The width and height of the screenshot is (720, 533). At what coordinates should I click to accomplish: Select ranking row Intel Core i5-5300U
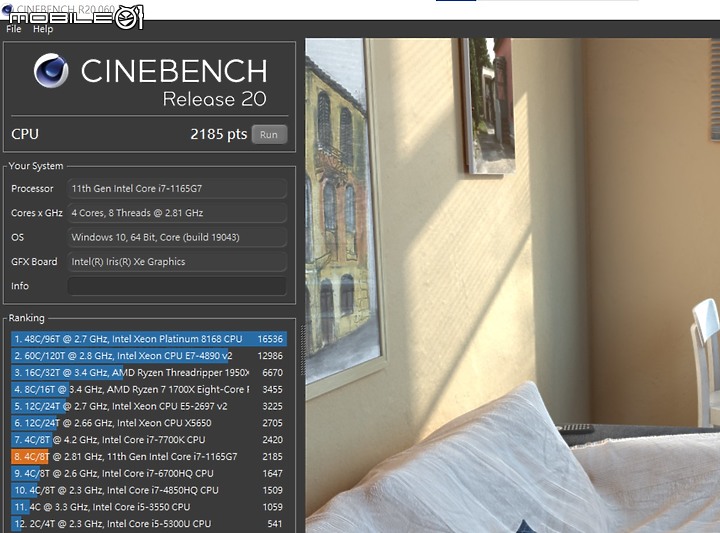149,524
